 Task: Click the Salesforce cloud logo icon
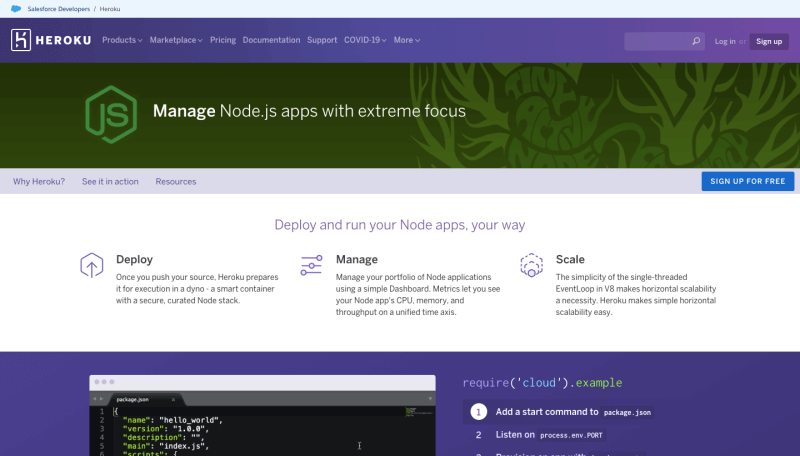(x=16, y=9)
